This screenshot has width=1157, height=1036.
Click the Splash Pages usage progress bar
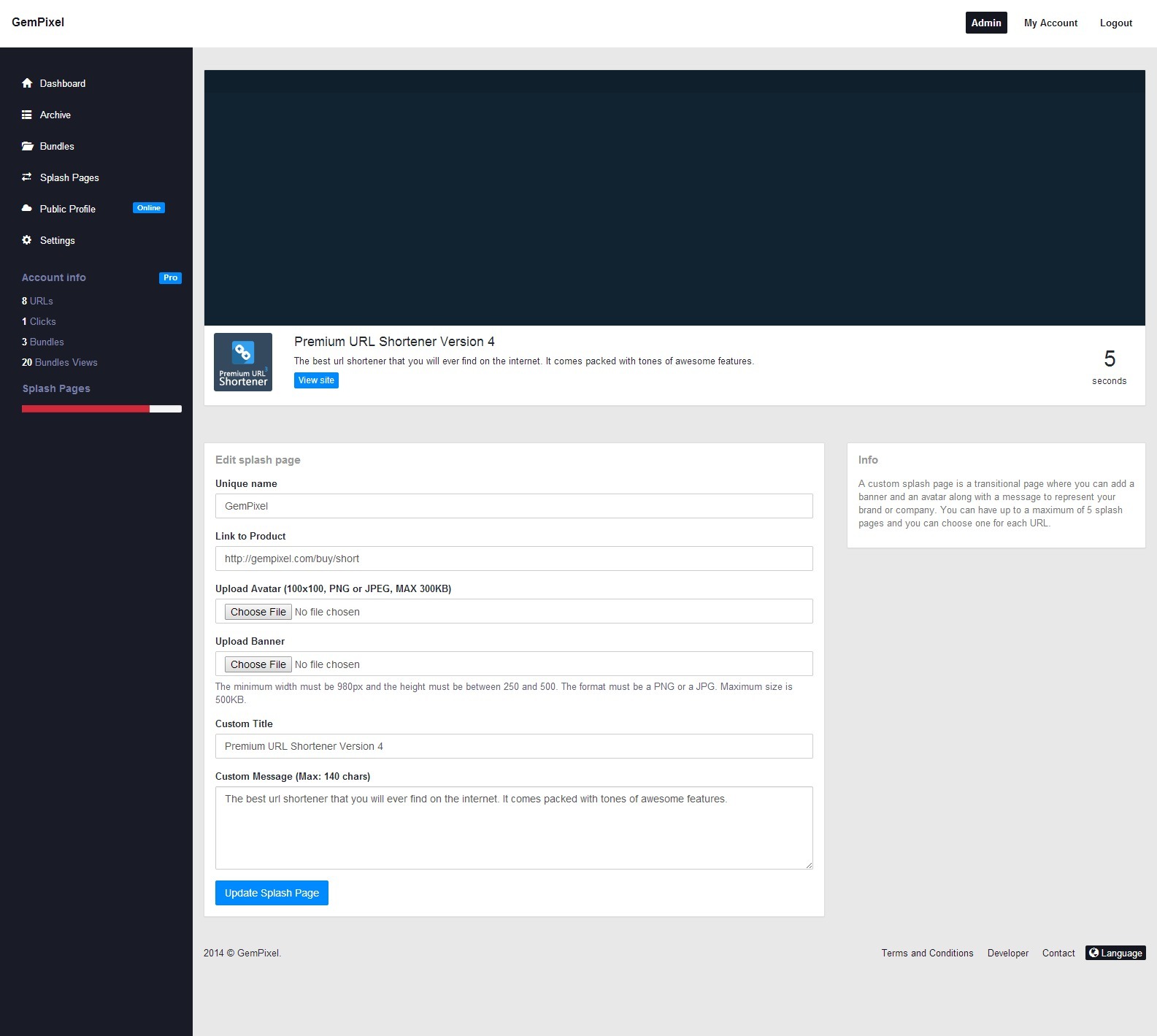(101, 409)
